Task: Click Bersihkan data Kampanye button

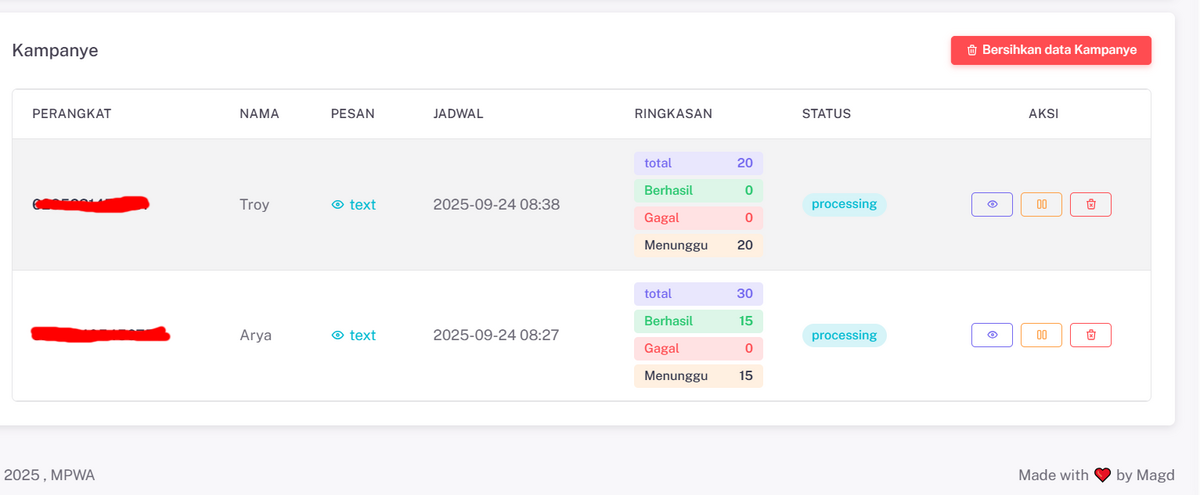Action: tap(1051, 50)
